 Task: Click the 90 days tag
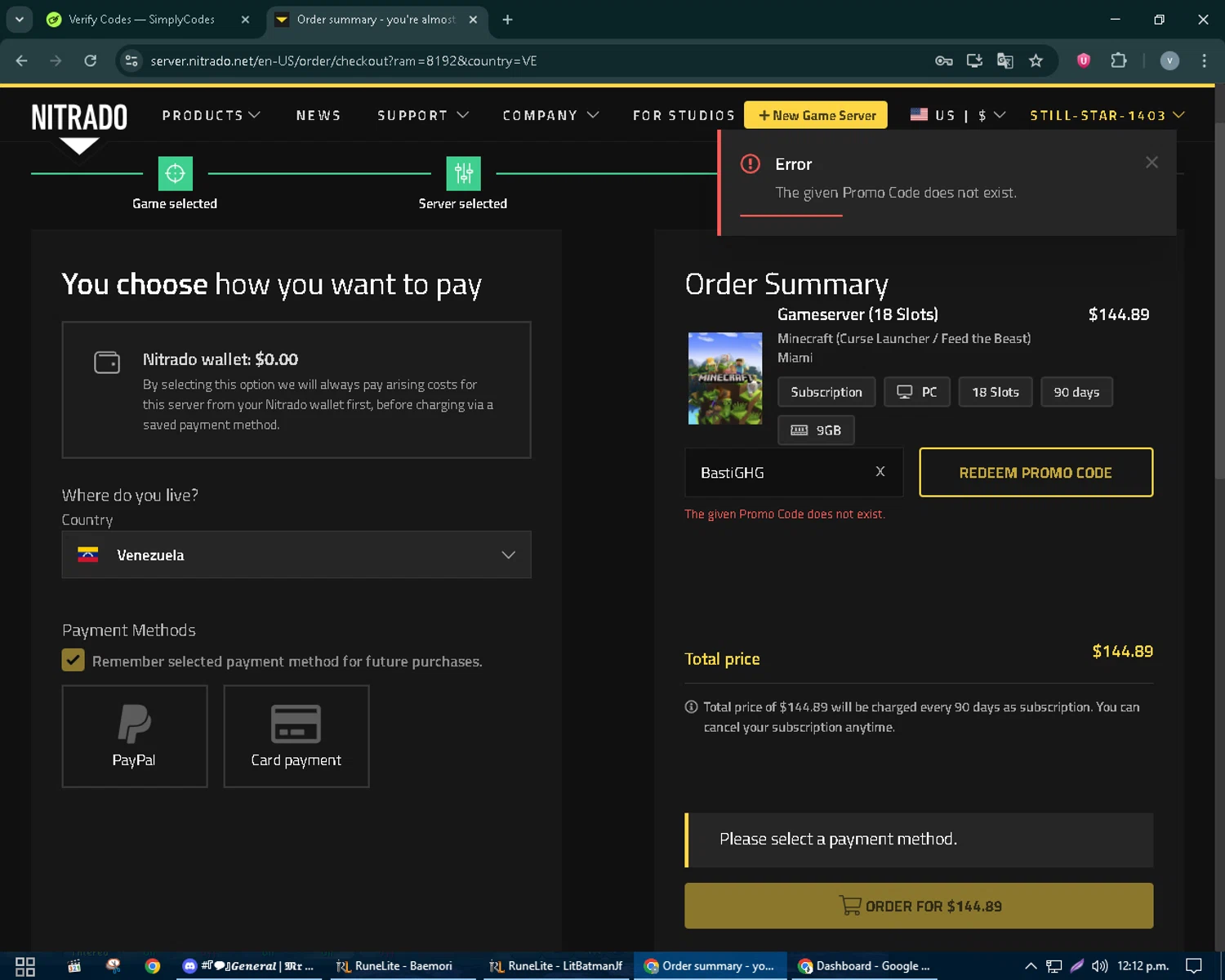click(x=1076, y=392)
